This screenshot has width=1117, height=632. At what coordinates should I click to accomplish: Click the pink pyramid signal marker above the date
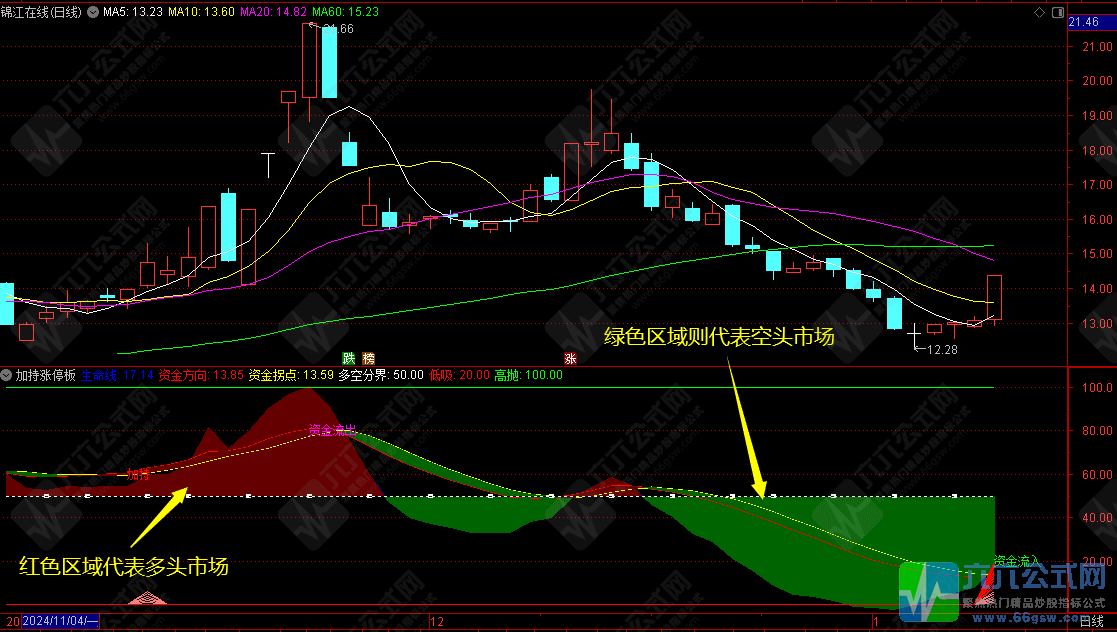(148, 598)
